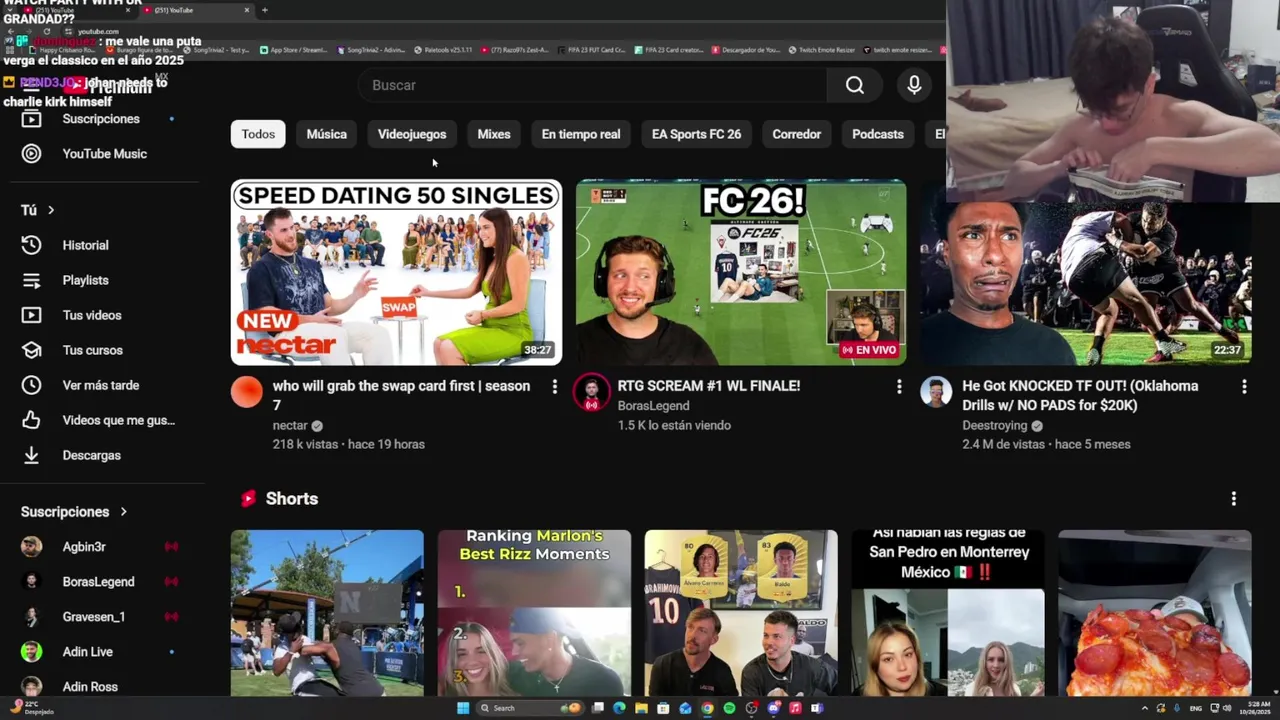
Task: Open nectar channel avatar
Action: (246, 392)
